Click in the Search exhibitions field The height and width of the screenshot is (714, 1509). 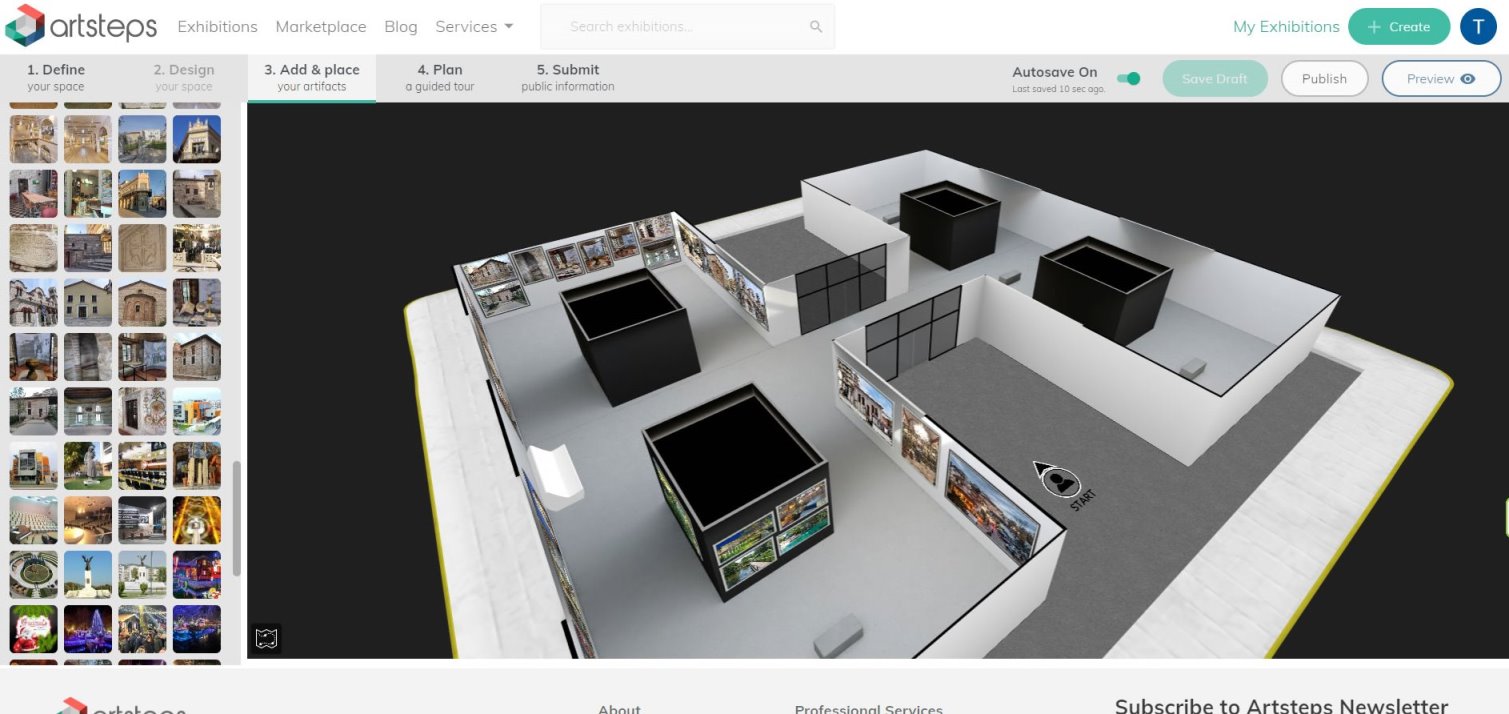coord(680,27)
